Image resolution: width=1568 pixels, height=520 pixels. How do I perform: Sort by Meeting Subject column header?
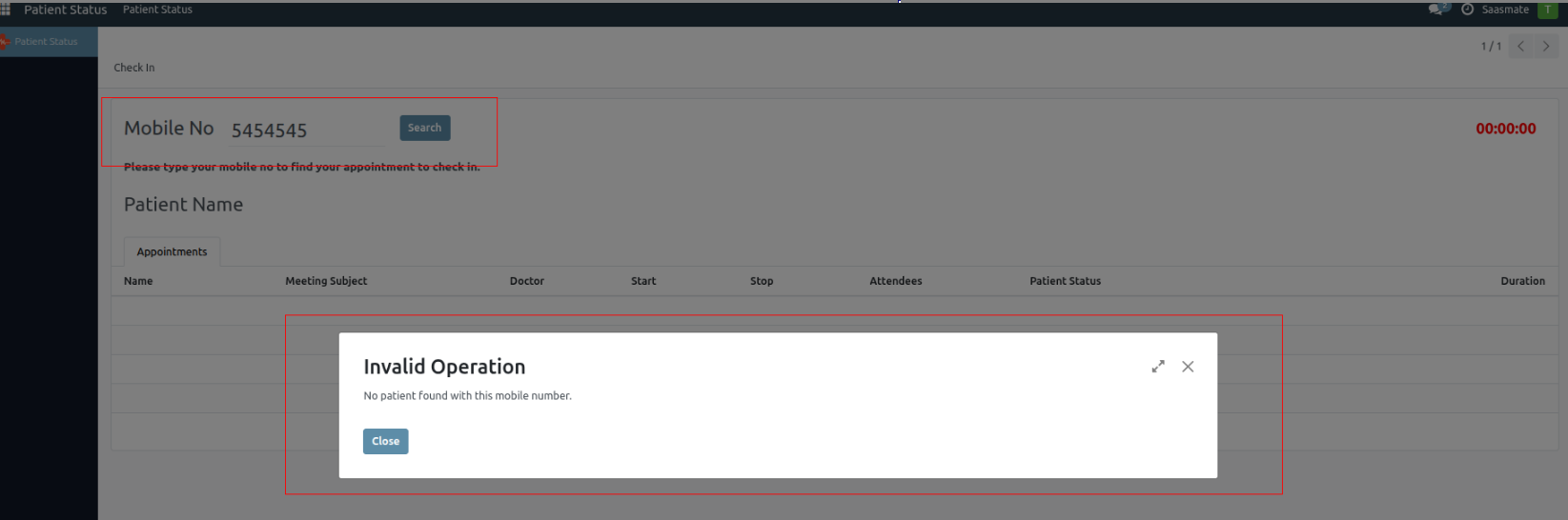click(x=326, y=281)
